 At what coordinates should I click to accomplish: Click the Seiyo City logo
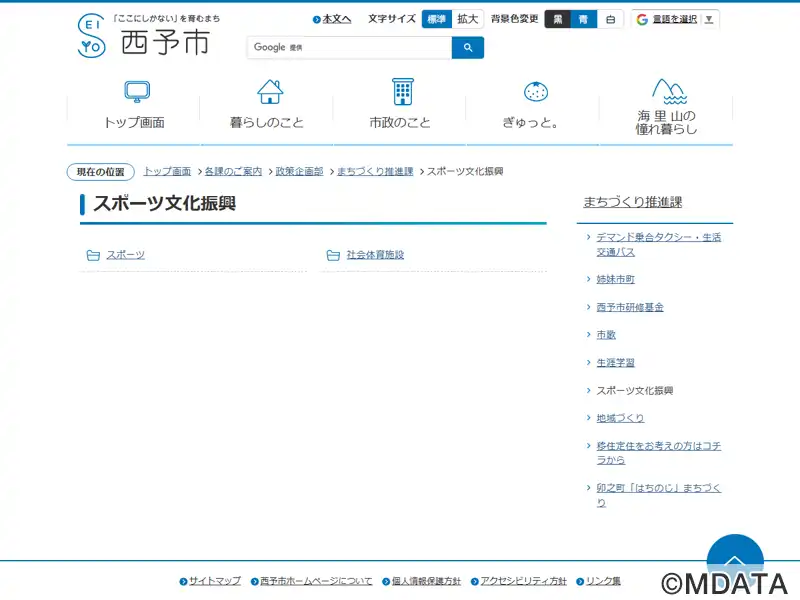click(145, 36)
